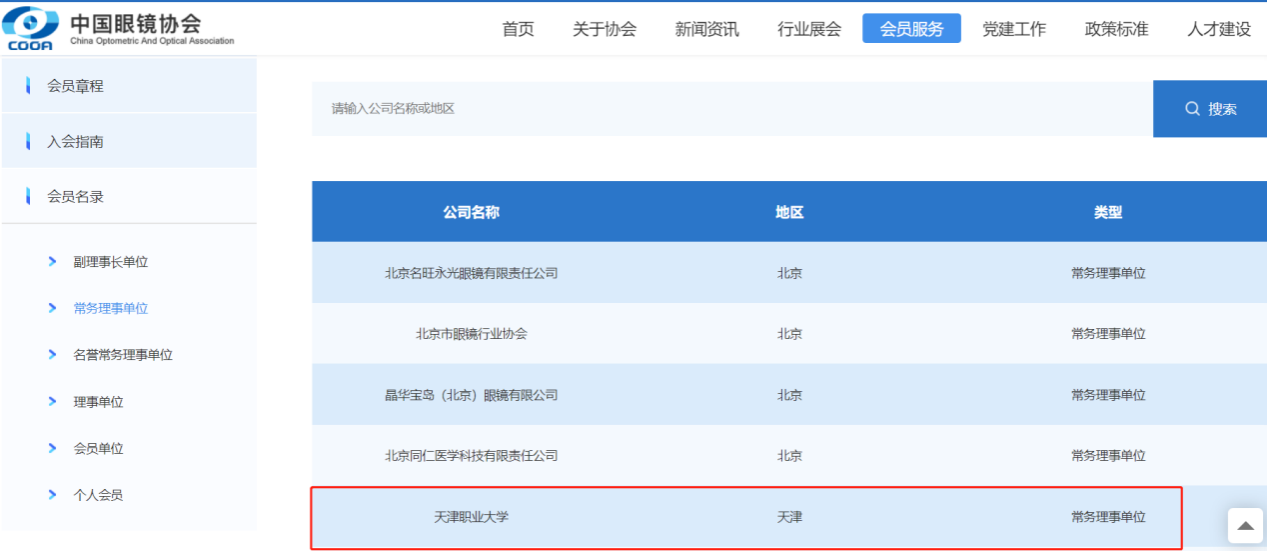
Task: Go to 新闻资讯 in the navigation bar
Action: tap(707, 29)
